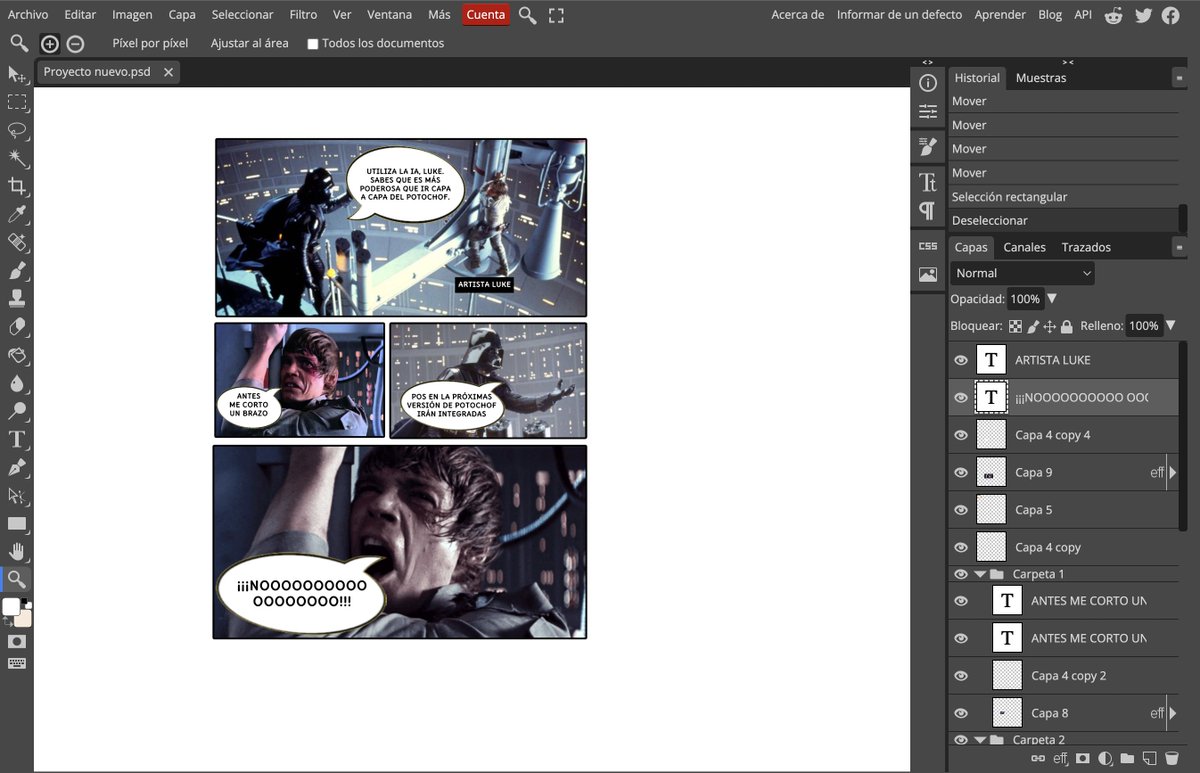This screenshot has height=773, width=1200.
Task: Select the Move tool
Action: click(x=17, y=75)
